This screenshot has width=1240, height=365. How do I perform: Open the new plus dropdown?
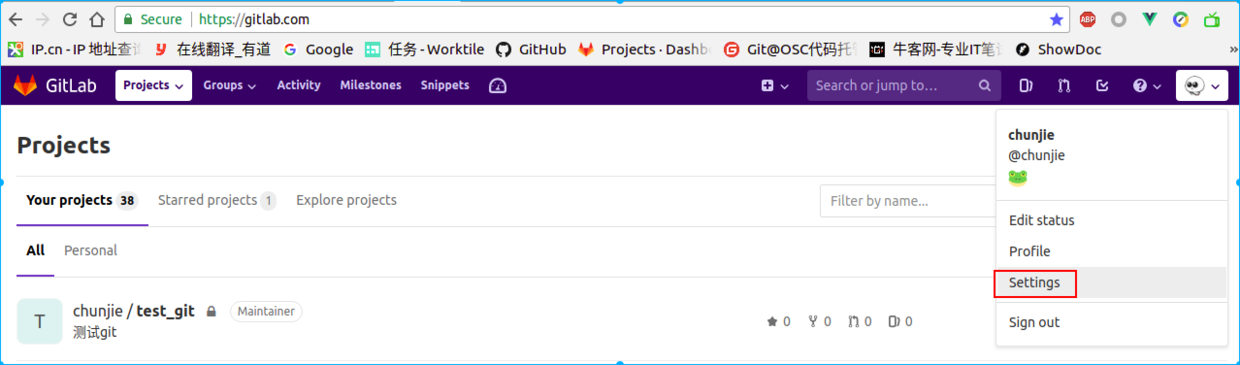(774, 86)
